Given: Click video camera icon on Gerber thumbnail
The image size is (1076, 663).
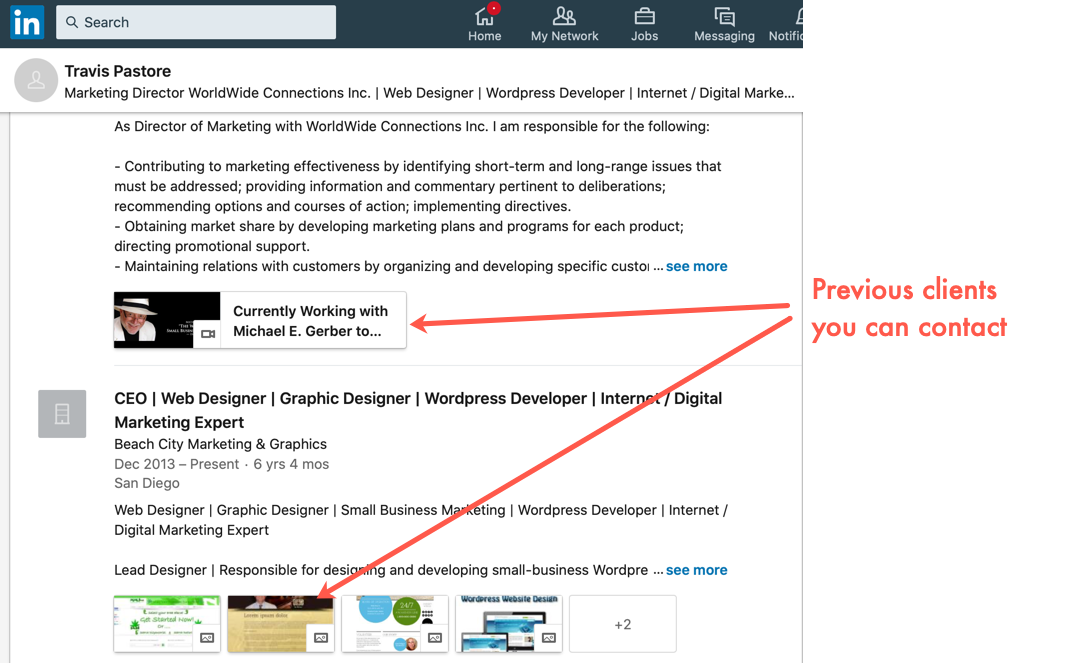Looking at the screenshot, I should [x=208, y=334].
